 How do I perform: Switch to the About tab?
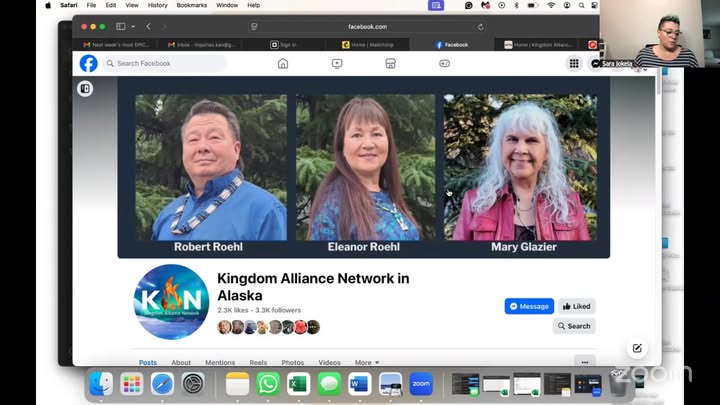[x=181, y=363]
